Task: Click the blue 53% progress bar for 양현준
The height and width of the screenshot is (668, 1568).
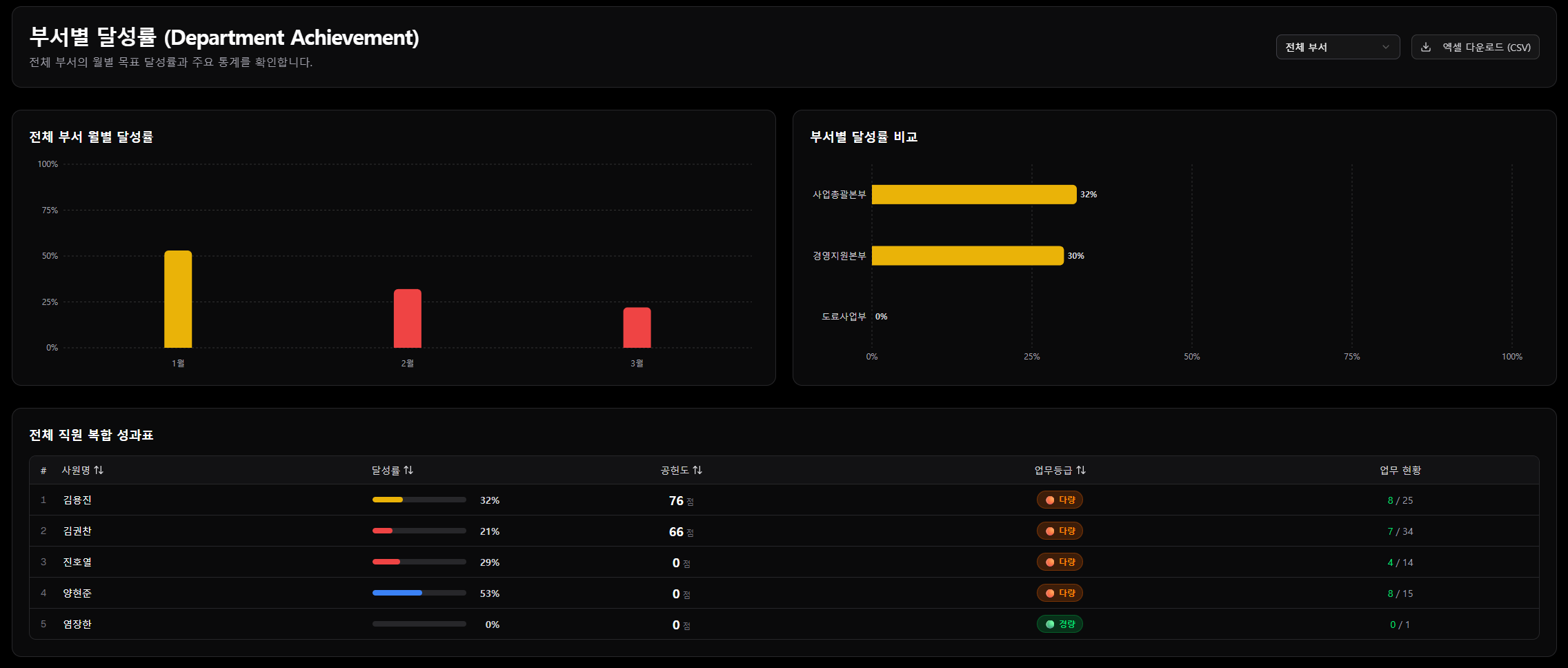Action: [397, 593]
